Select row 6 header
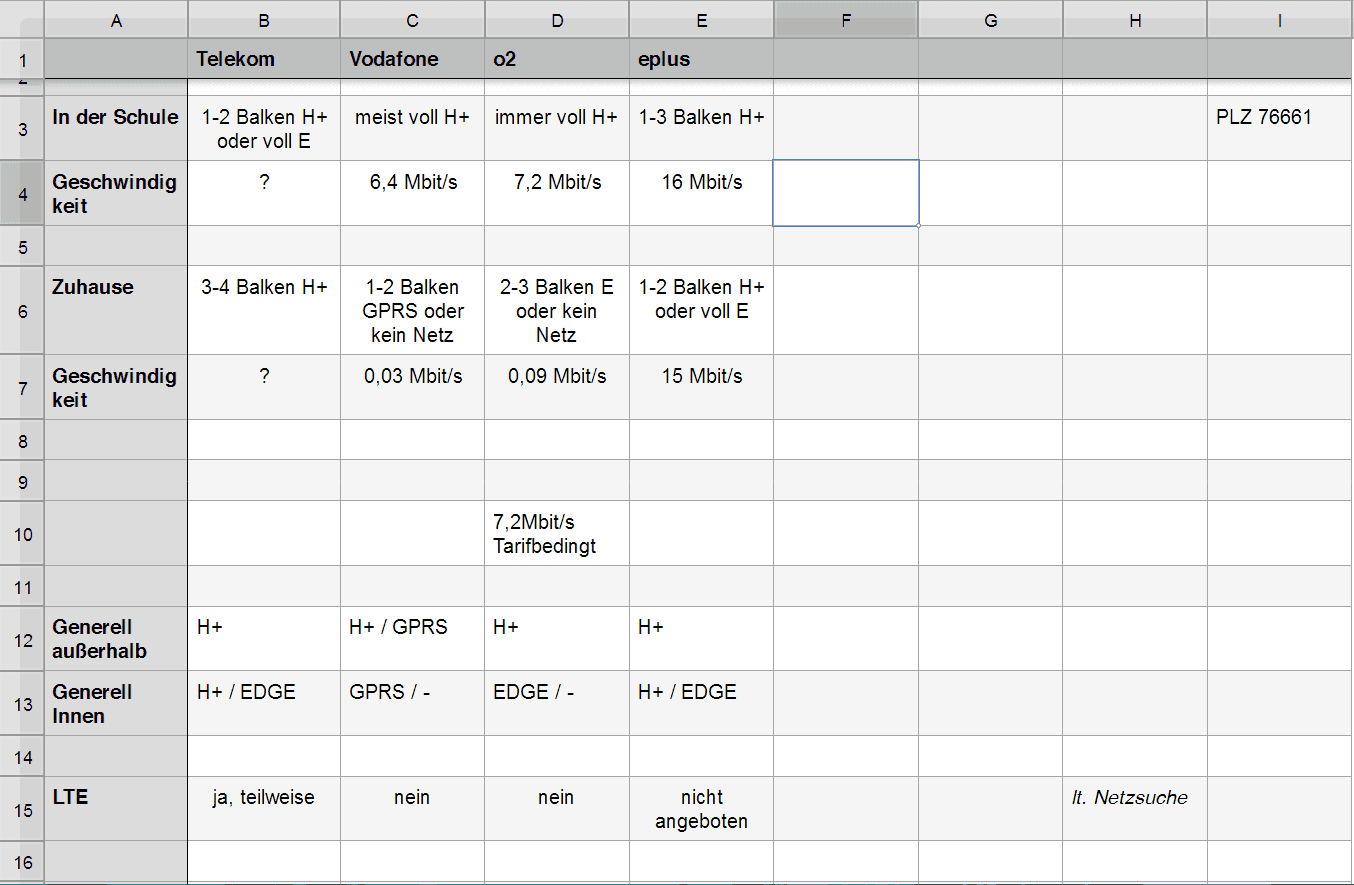This screenshot has width=1354, height=885. pos(22,310)
